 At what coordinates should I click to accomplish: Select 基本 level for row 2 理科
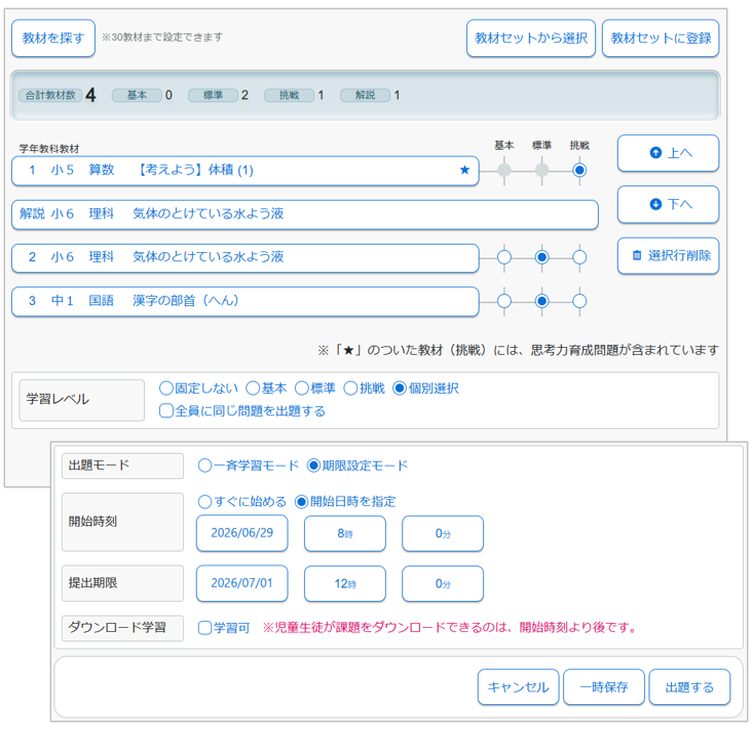[x=504, y=258]
